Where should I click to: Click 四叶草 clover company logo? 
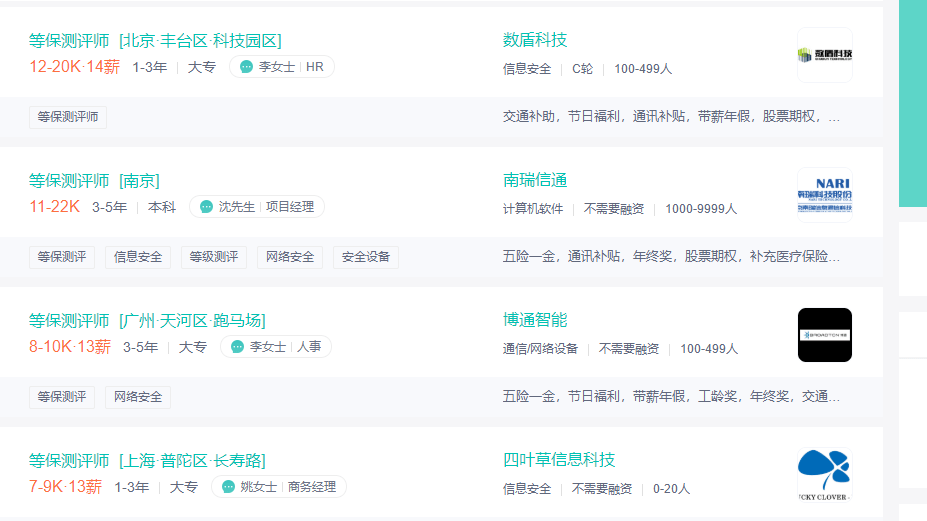click(x=824, y=475)
